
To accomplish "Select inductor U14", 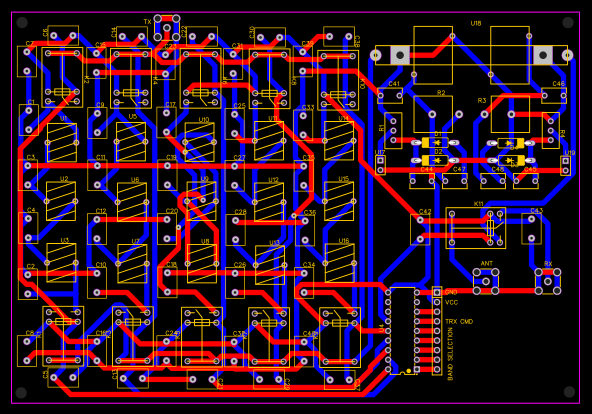I will pos(339,141).
